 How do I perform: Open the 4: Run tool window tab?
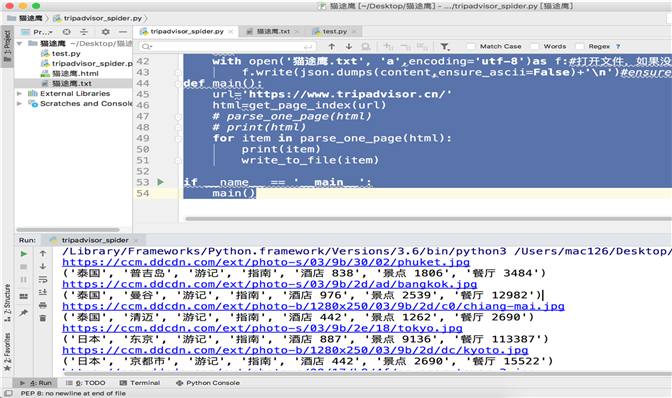click(x=36, y=383)
